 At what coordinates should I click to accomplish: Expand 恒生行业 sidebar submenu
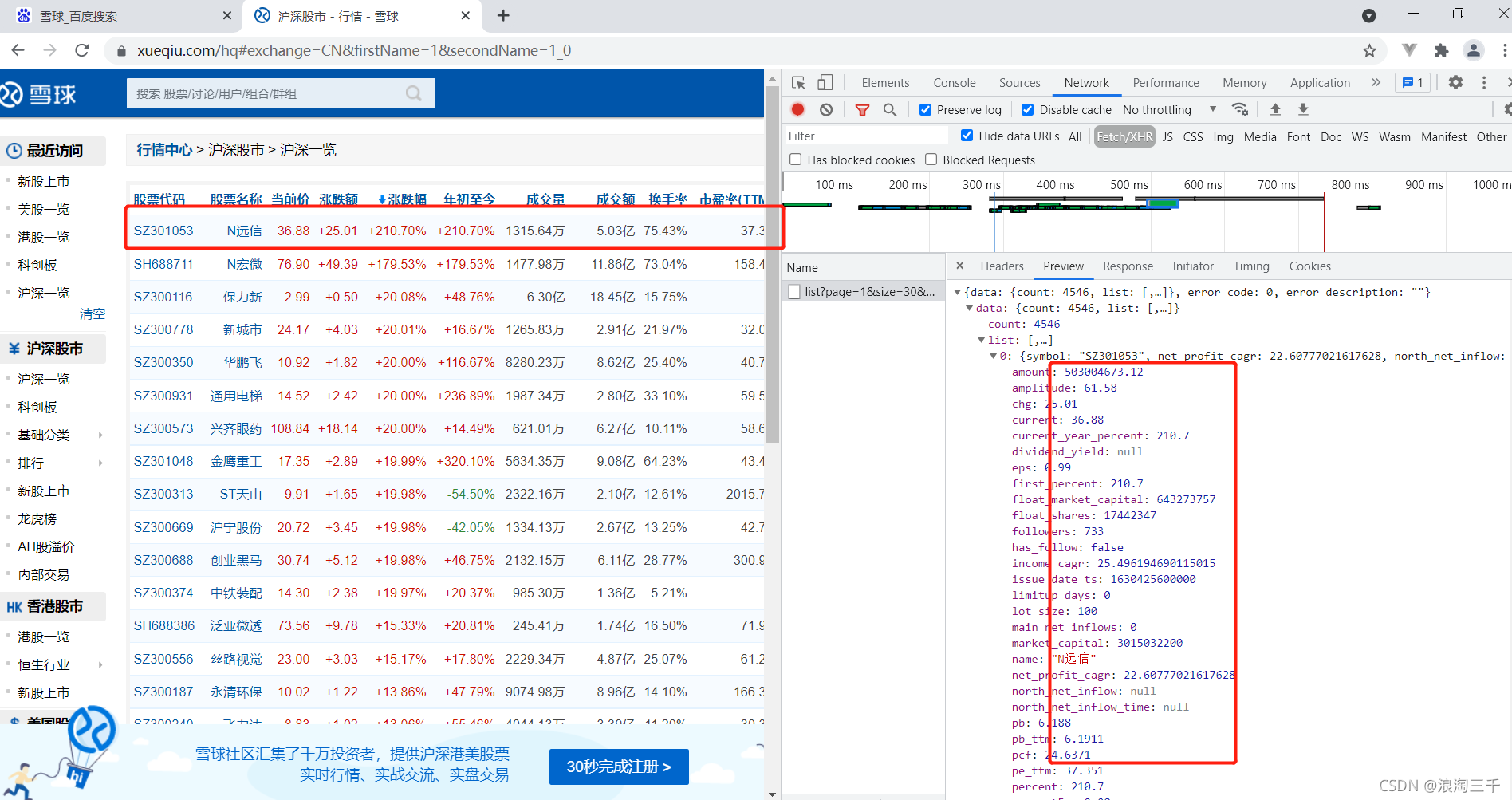click(x=100, y=664)
